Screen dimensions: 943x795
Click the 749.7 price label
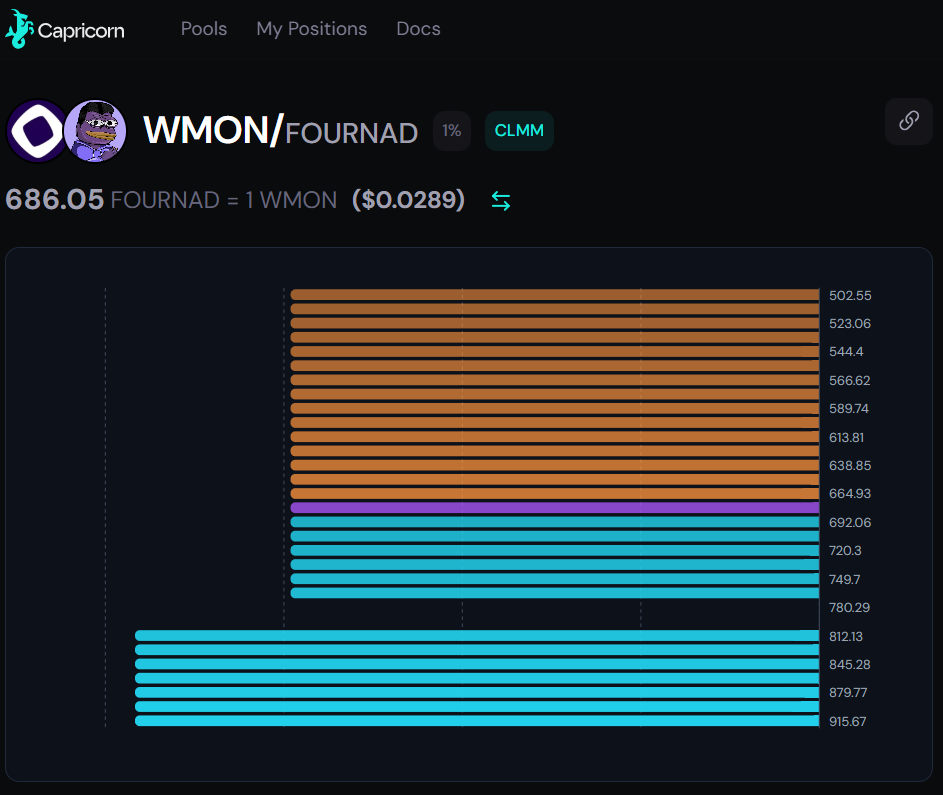click(844, 580)
